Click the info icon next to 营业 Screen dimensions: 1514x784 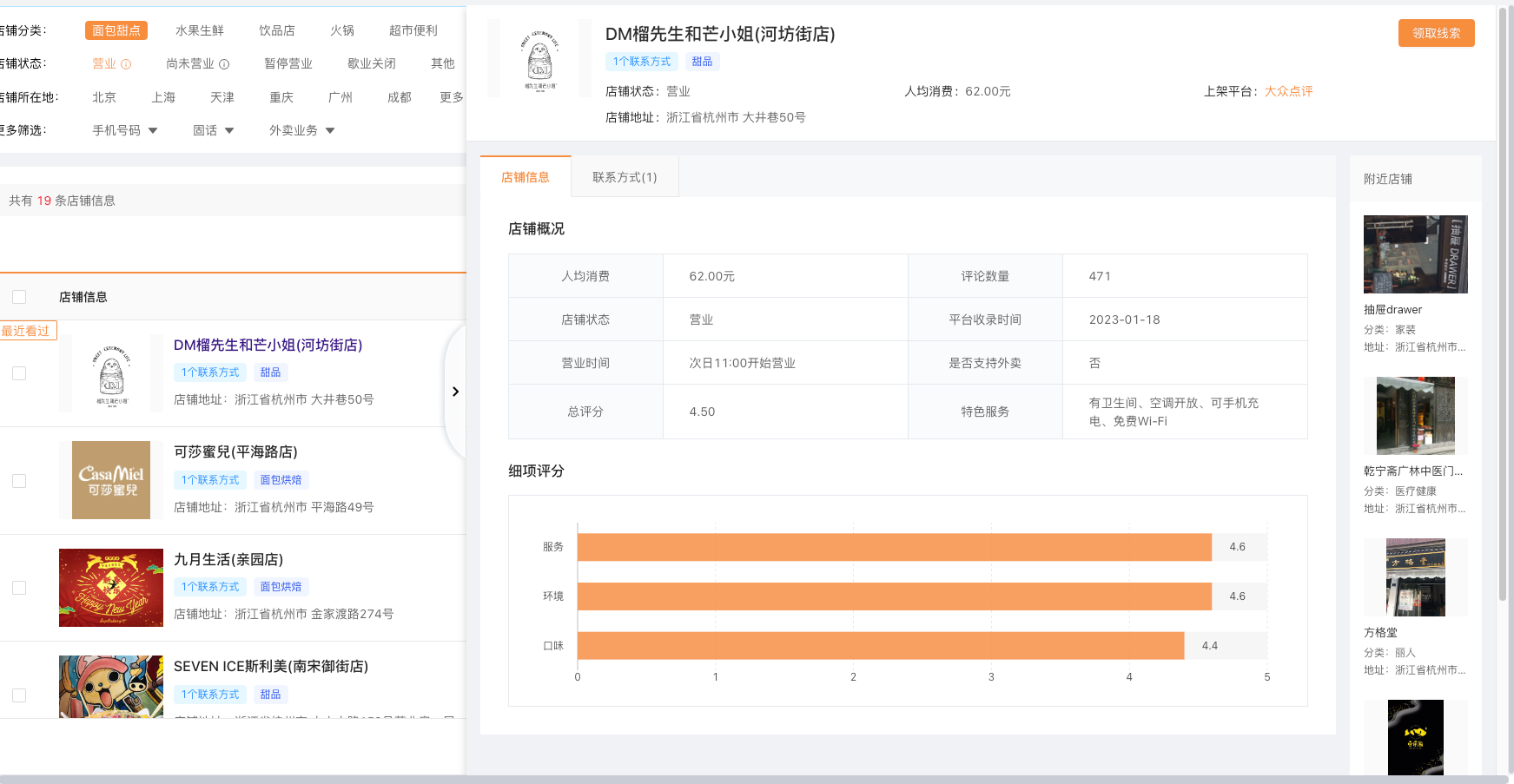[126, 64]
